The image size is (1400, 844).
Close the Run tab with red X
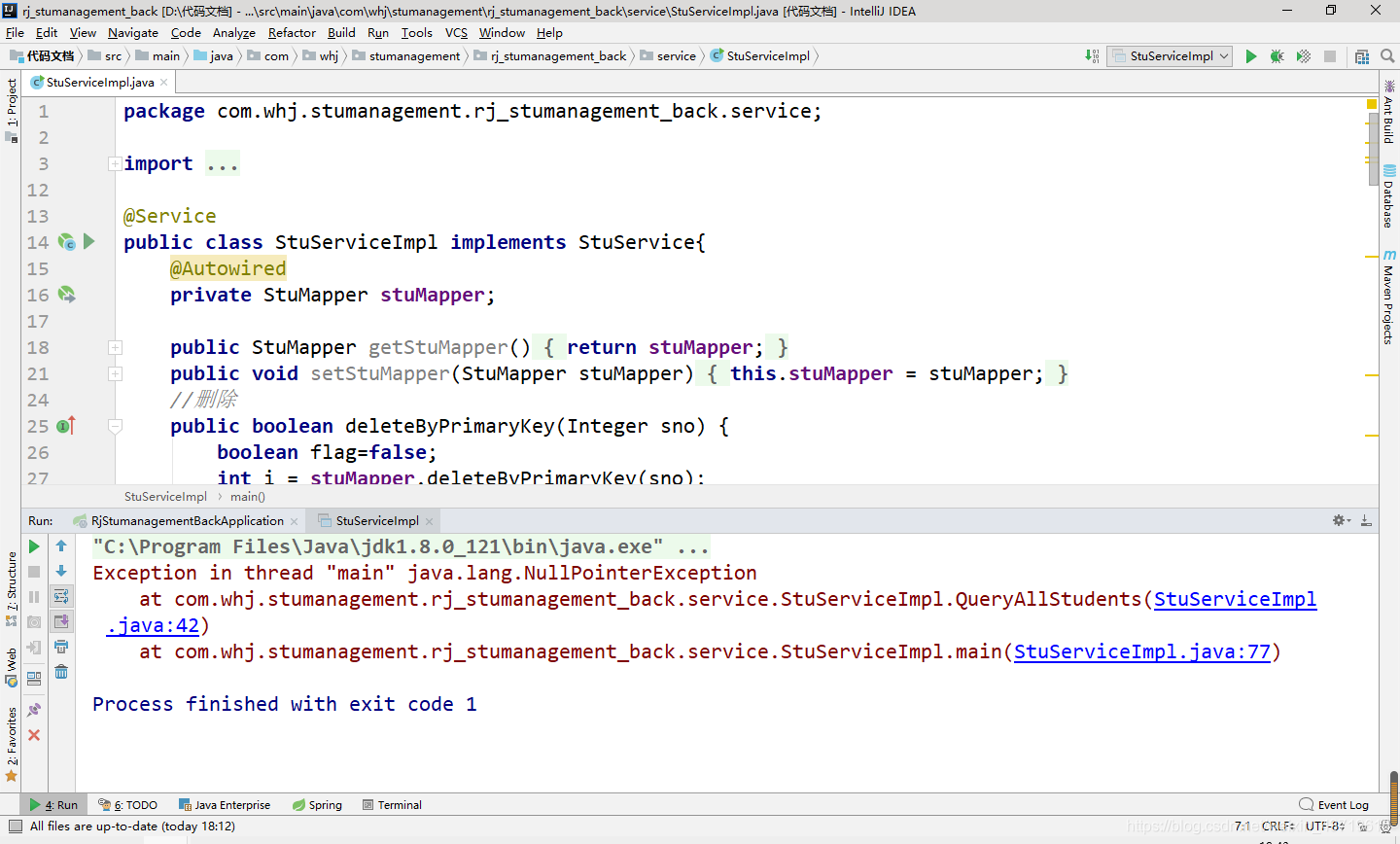pos(34,735)
